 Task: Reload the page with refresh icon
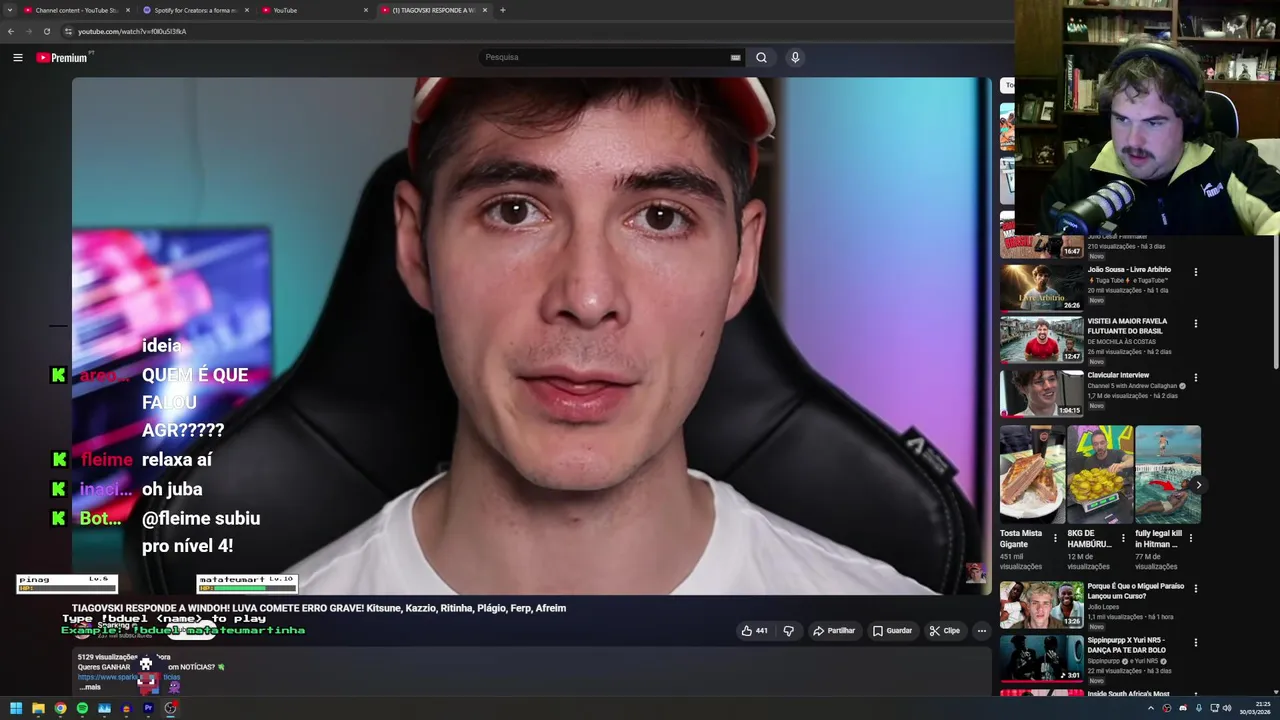[46, 31]
